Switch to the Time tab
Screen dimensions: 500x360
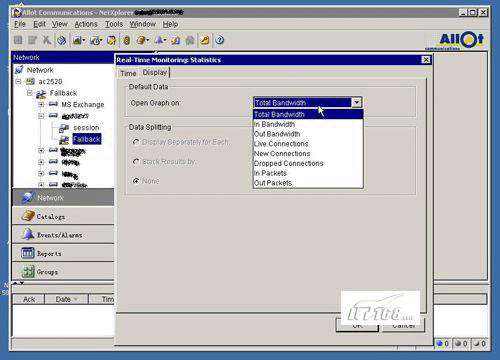coord(128,73)
